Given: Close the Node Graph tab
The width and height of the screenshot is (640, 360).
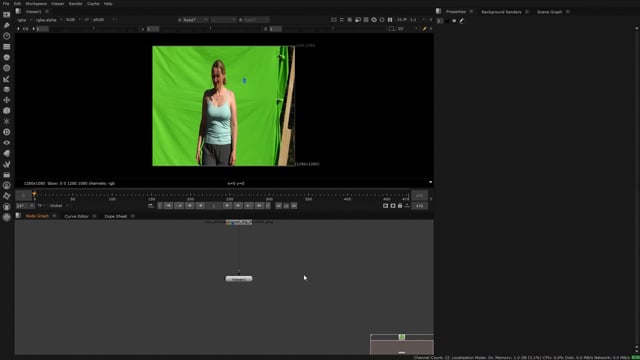Looking at the screenshot, I should 54,216.
